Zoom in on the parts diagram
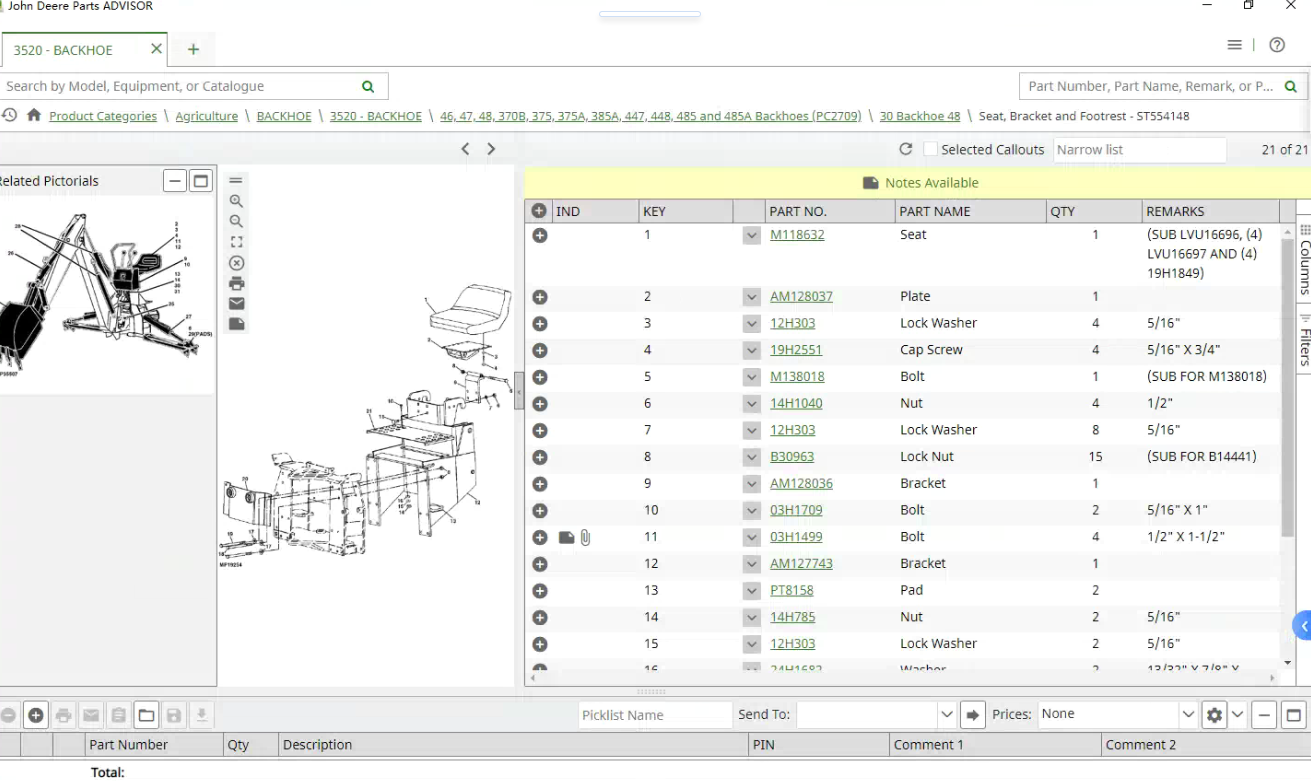The width and height of the screenshot is (1311, 781). [236, 201]
